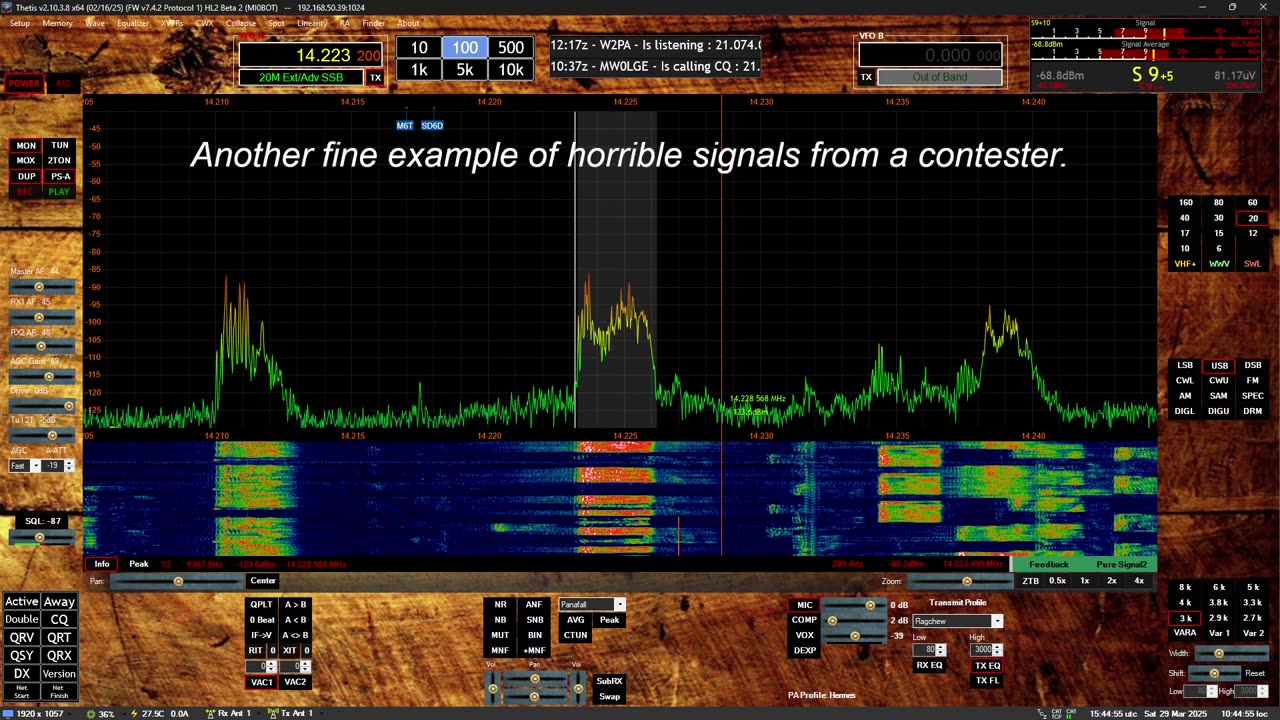This screenshot has height=720, width=1280.
Task: Click the TX EQ button
Action: click(987, 666)
